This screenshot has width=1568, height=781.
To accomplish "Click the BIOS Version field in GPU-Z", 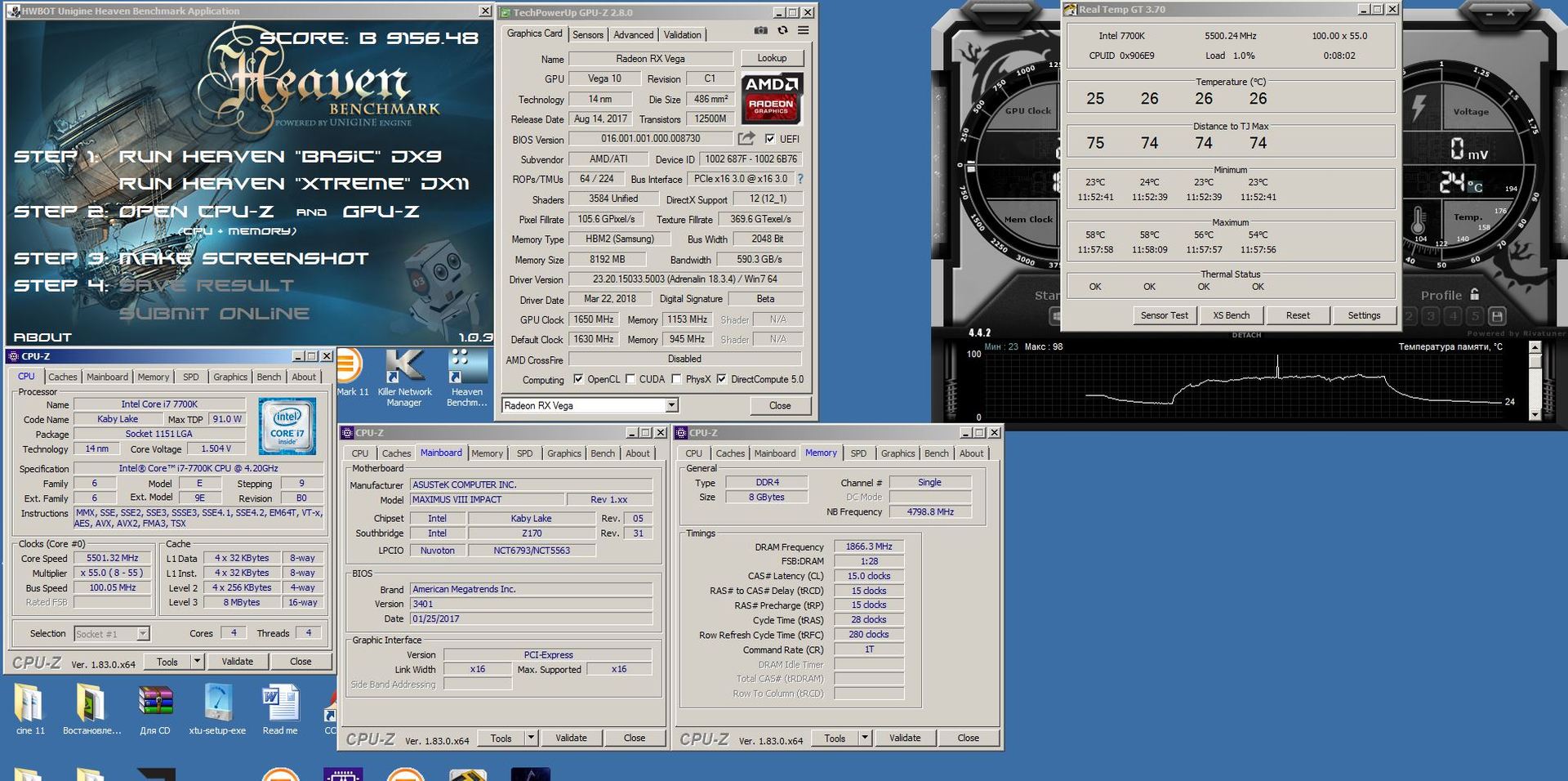I will point(650,139).
